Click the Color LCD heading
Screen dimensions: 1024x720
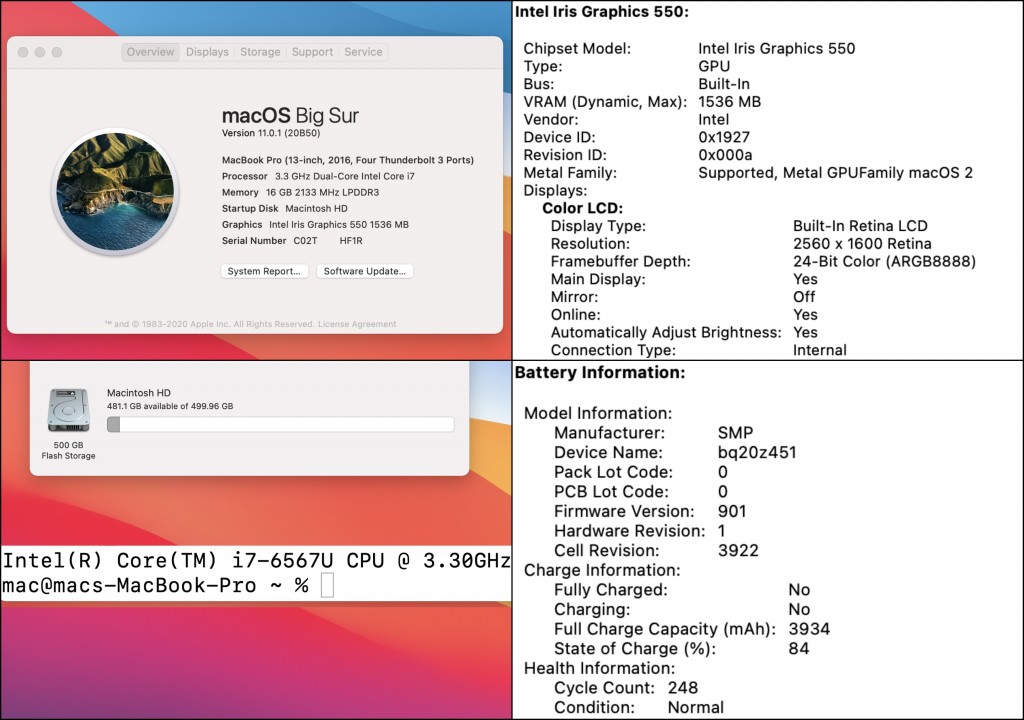tap(583, 208)
